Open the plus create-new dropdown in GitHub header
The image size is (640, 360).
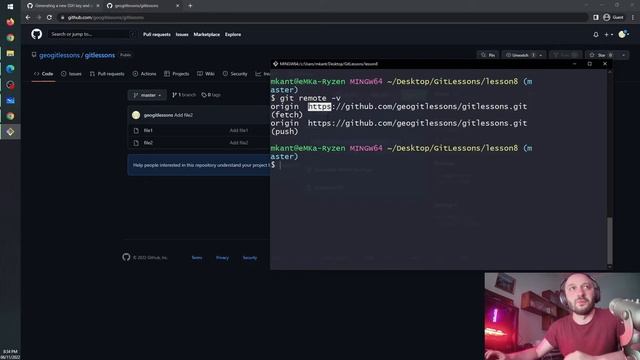609,35
